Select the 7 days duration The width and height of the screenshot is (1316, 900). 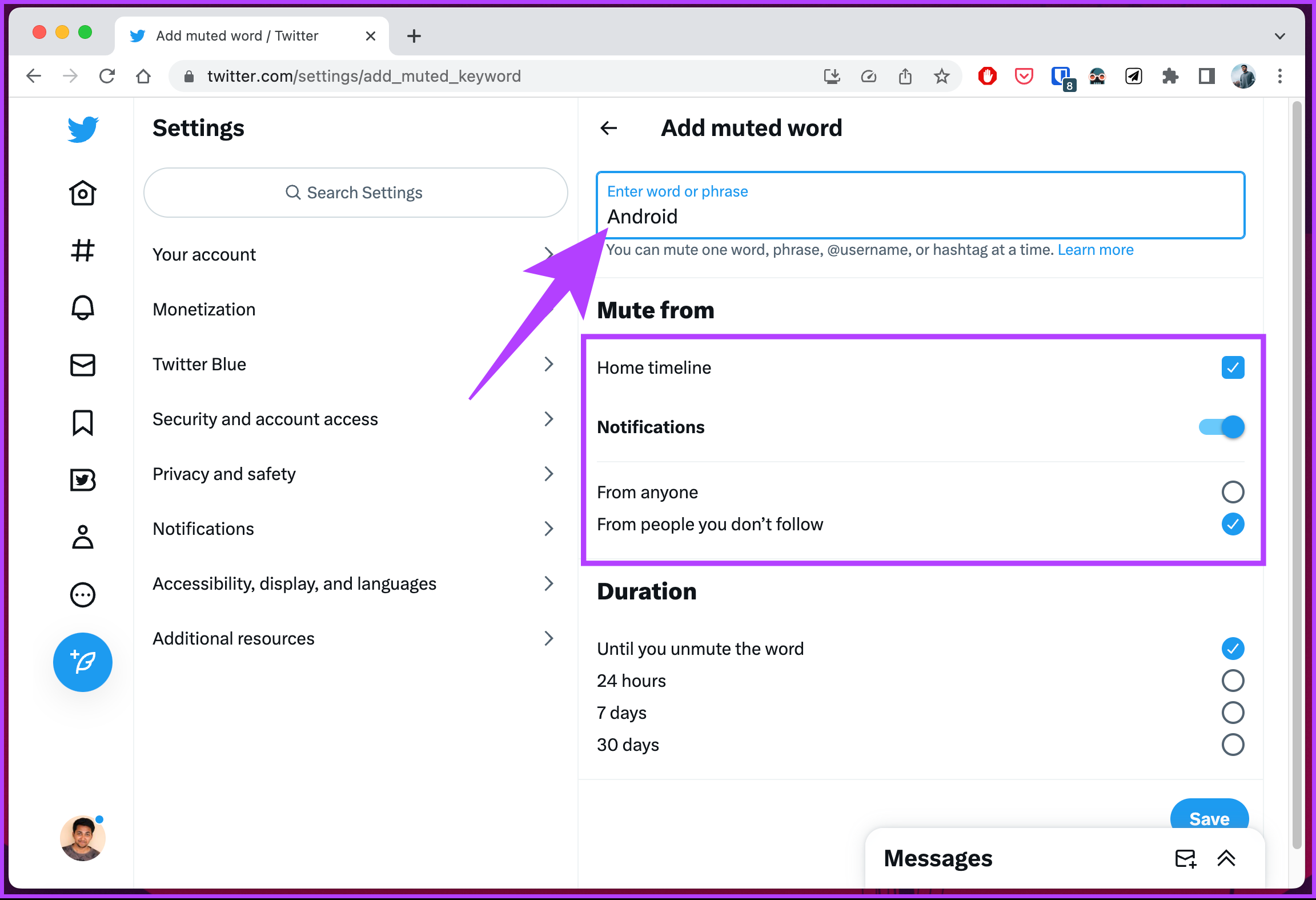click(x=1233, y=713)
